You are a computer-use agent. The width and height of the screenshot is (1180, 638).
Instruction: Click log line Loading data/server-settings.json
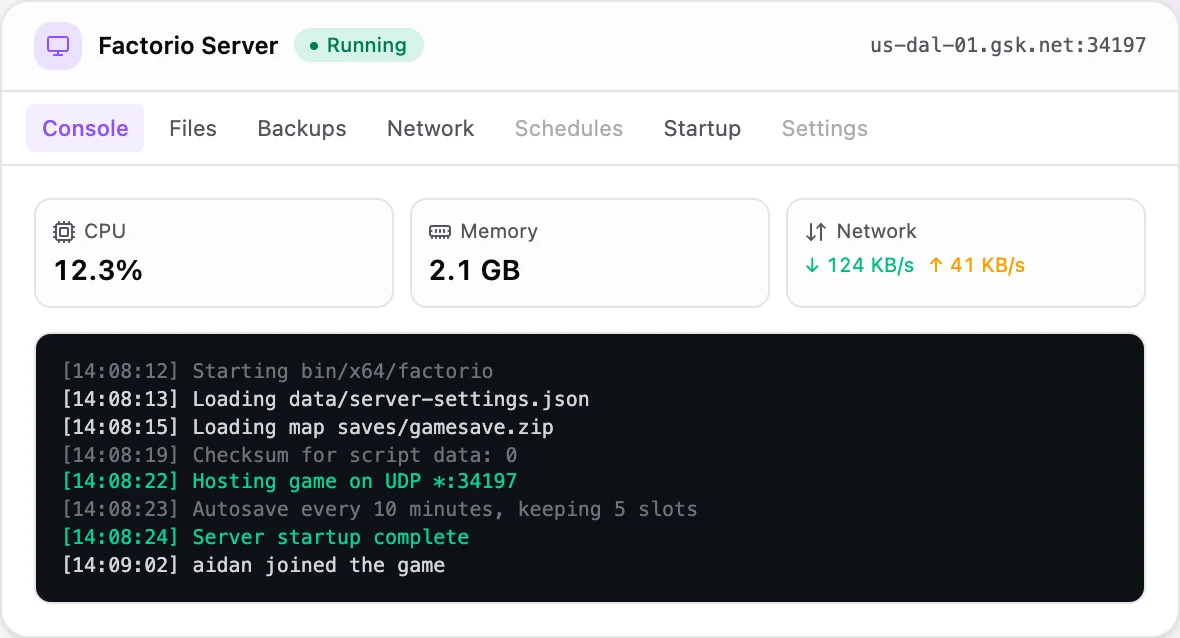tap(326, 399)
